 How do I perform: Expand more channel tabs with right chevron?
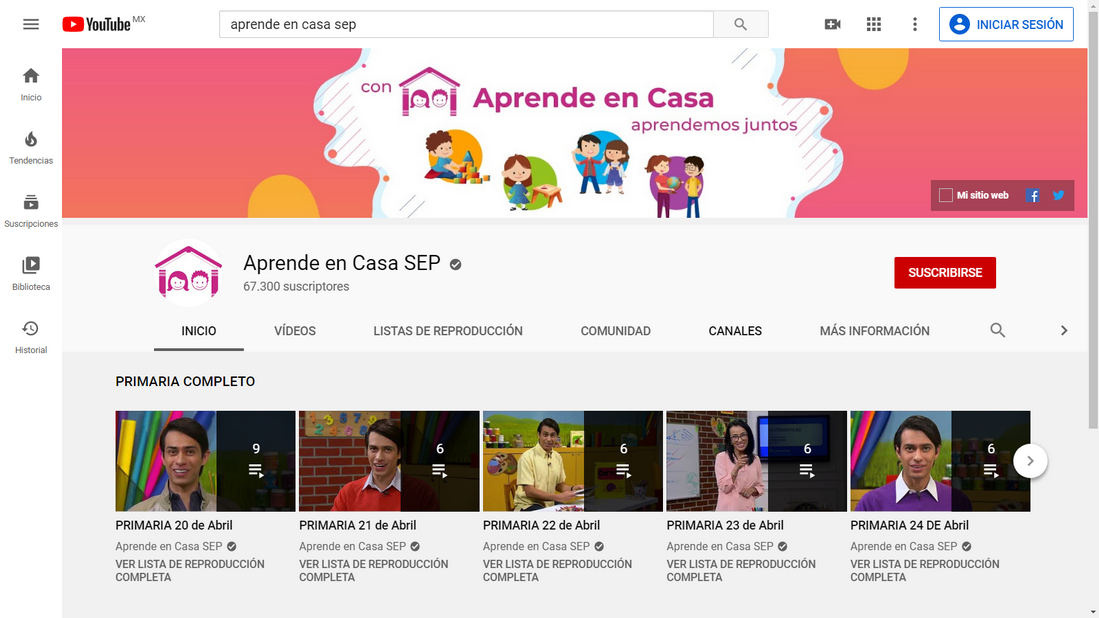[1064, 330]
